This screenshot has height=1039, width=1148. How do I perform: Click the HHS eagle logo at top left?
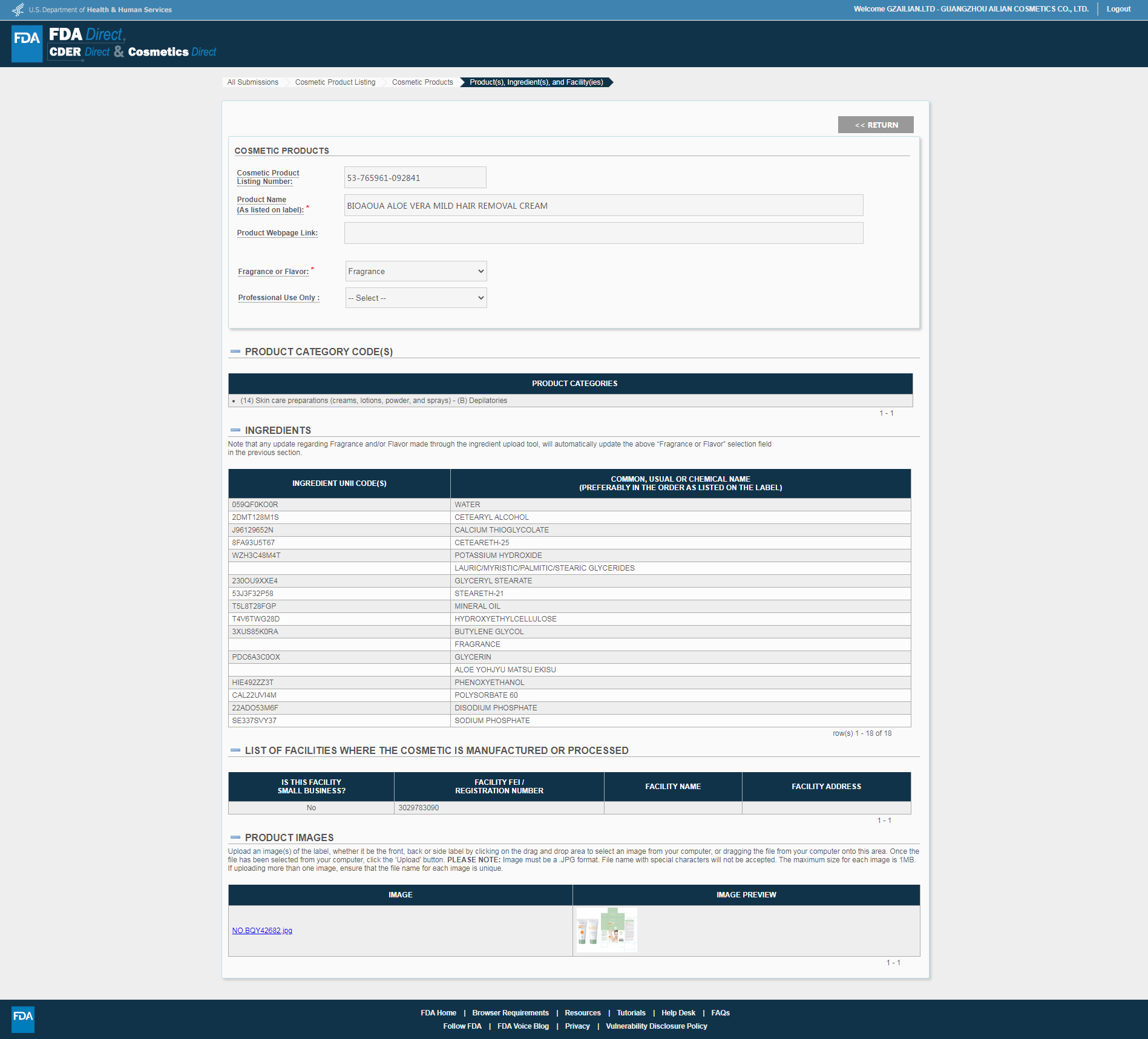18,10
